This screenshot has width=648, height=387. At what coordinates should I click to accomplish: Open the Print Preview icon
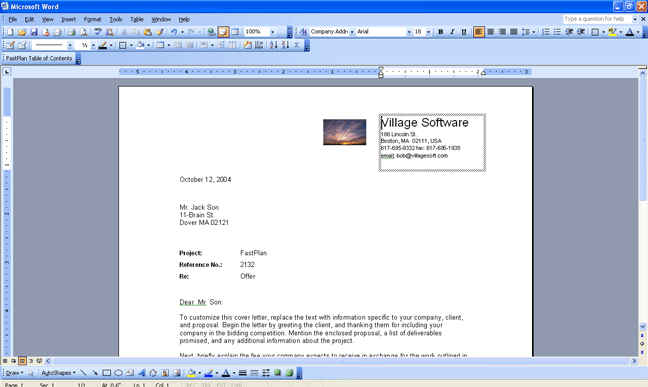coord(83,32)
